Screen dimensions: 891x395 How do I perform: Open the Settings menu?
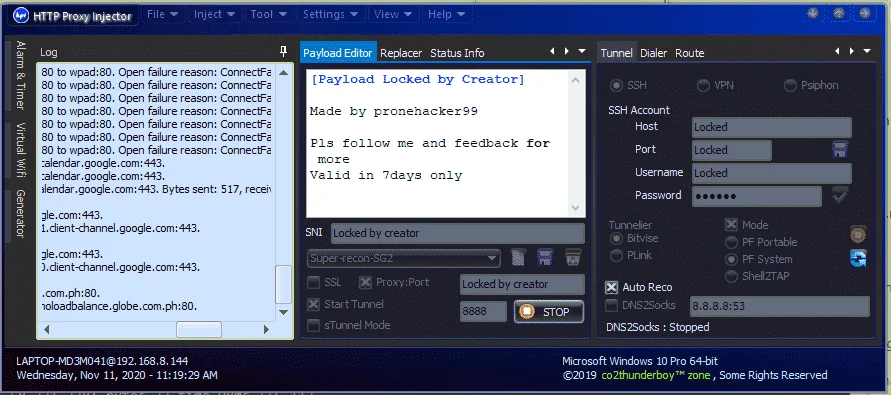pyautogui.click(x=330, y=15)
